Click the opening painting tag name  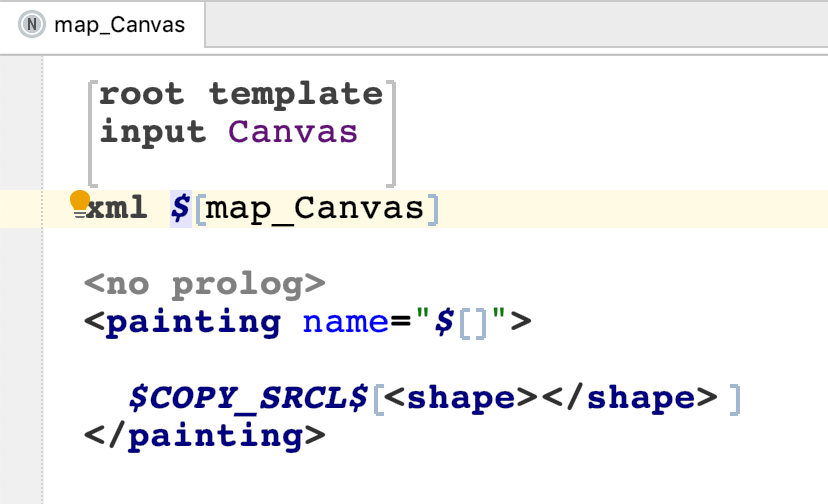pyautogui.click(x=193, y=322)
